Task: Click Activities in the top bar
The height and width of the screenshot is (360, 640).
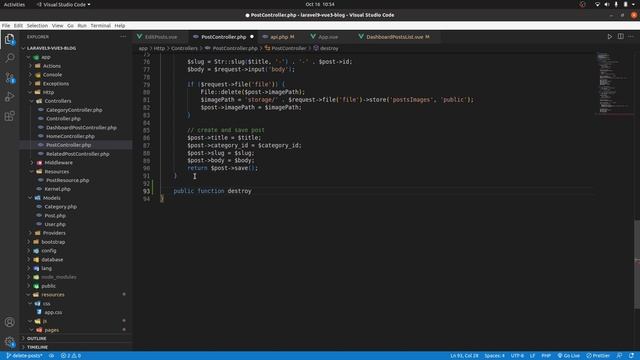Action: click(x=14, y=4)
